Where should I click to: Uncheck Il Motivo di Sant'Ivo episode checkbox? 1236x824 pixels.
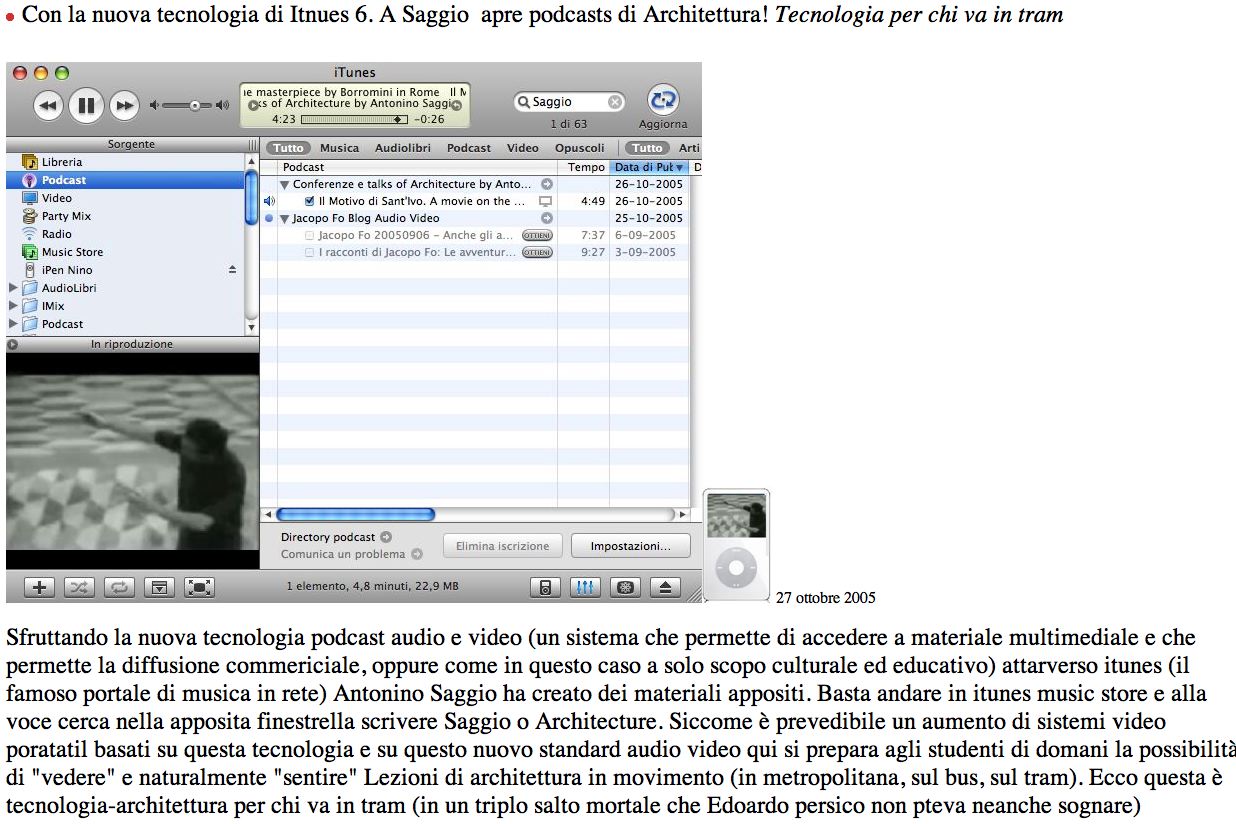309,201
